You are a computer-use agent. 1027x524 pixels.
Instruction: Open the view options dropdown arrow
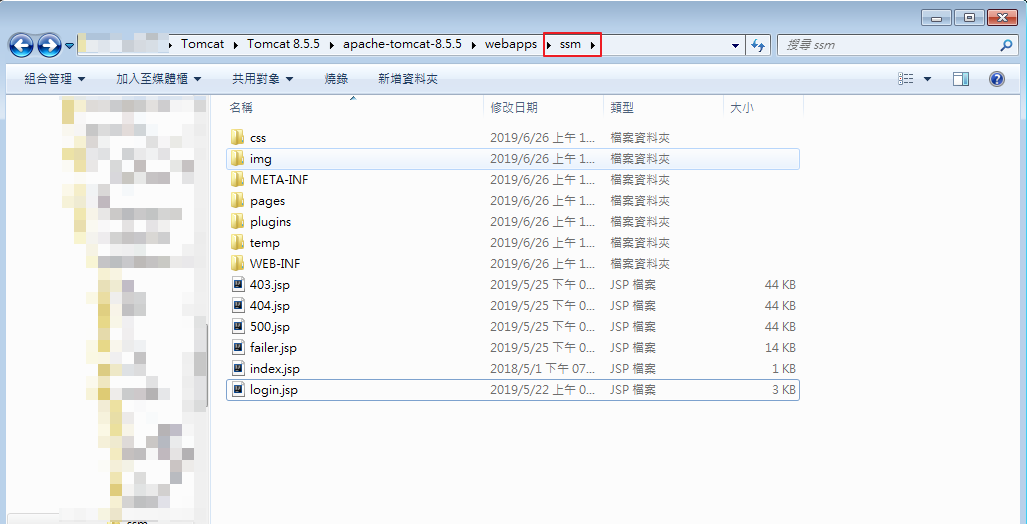point(927,79)
